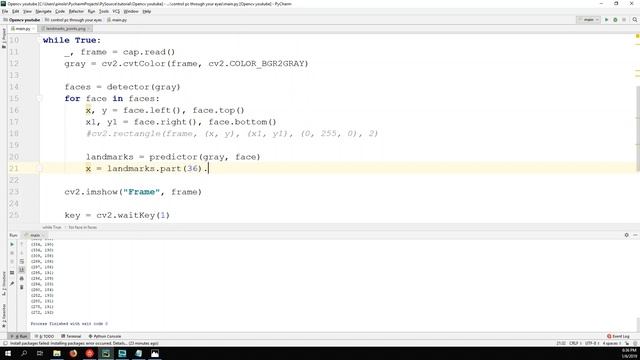Screen dimensions: 640x360
Task: Switch to the main.py editor tab
Action: click(22, 29)
